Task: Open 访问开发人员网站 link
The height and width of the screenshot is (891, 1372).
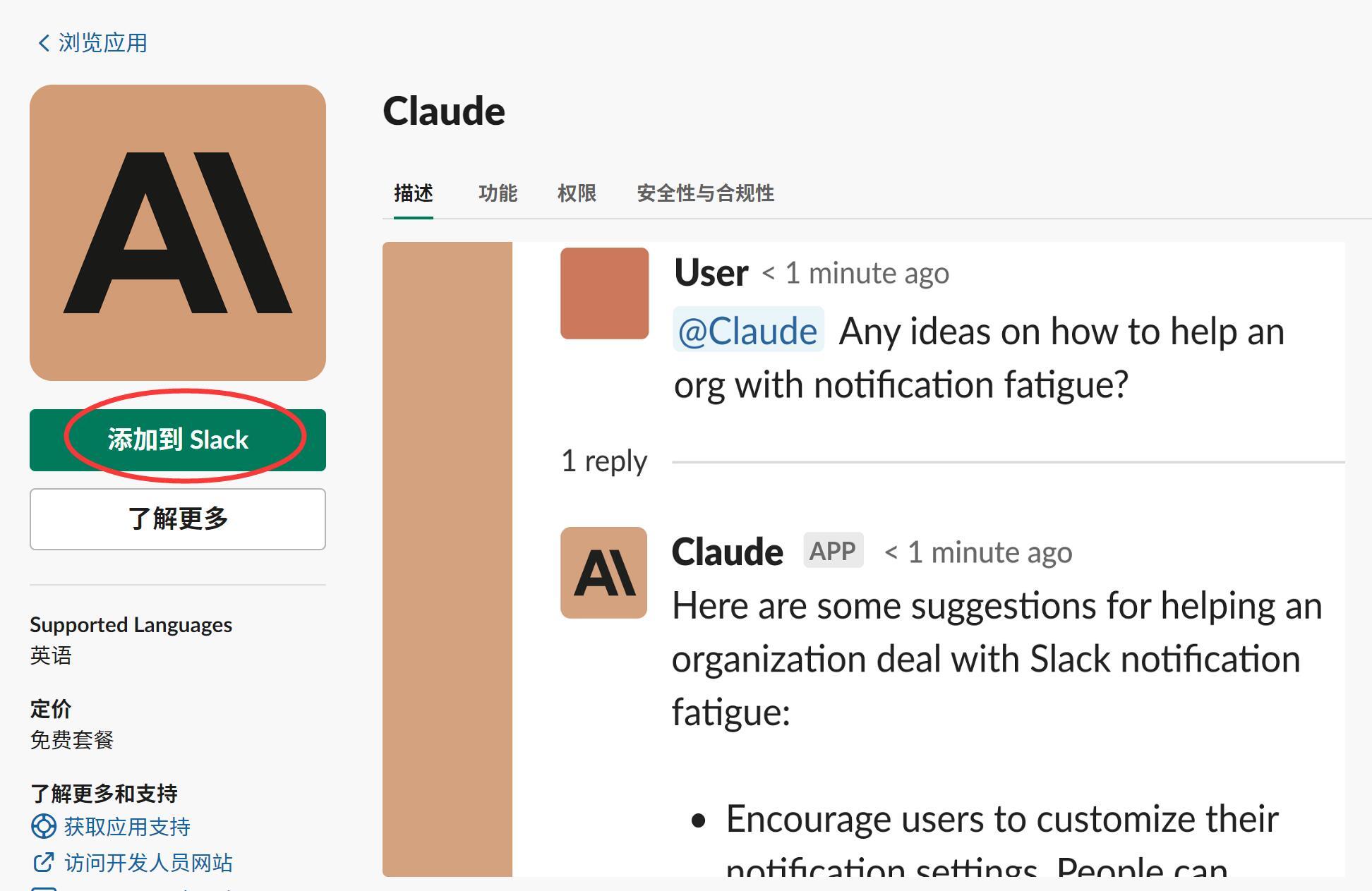Action: tap(148, 863)
